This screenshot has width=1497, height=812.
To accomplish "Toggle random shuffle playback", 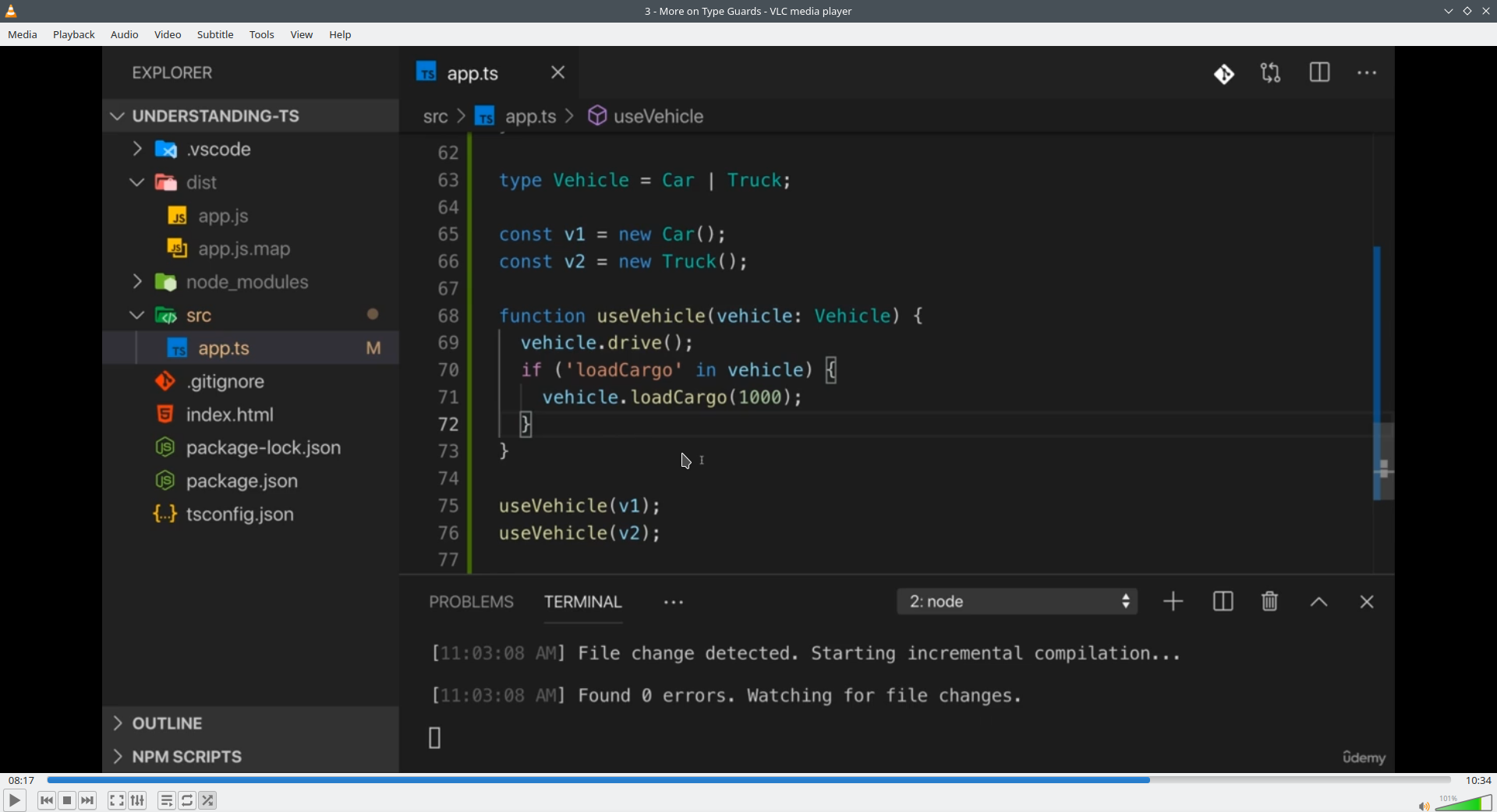I will coord(208,800).
